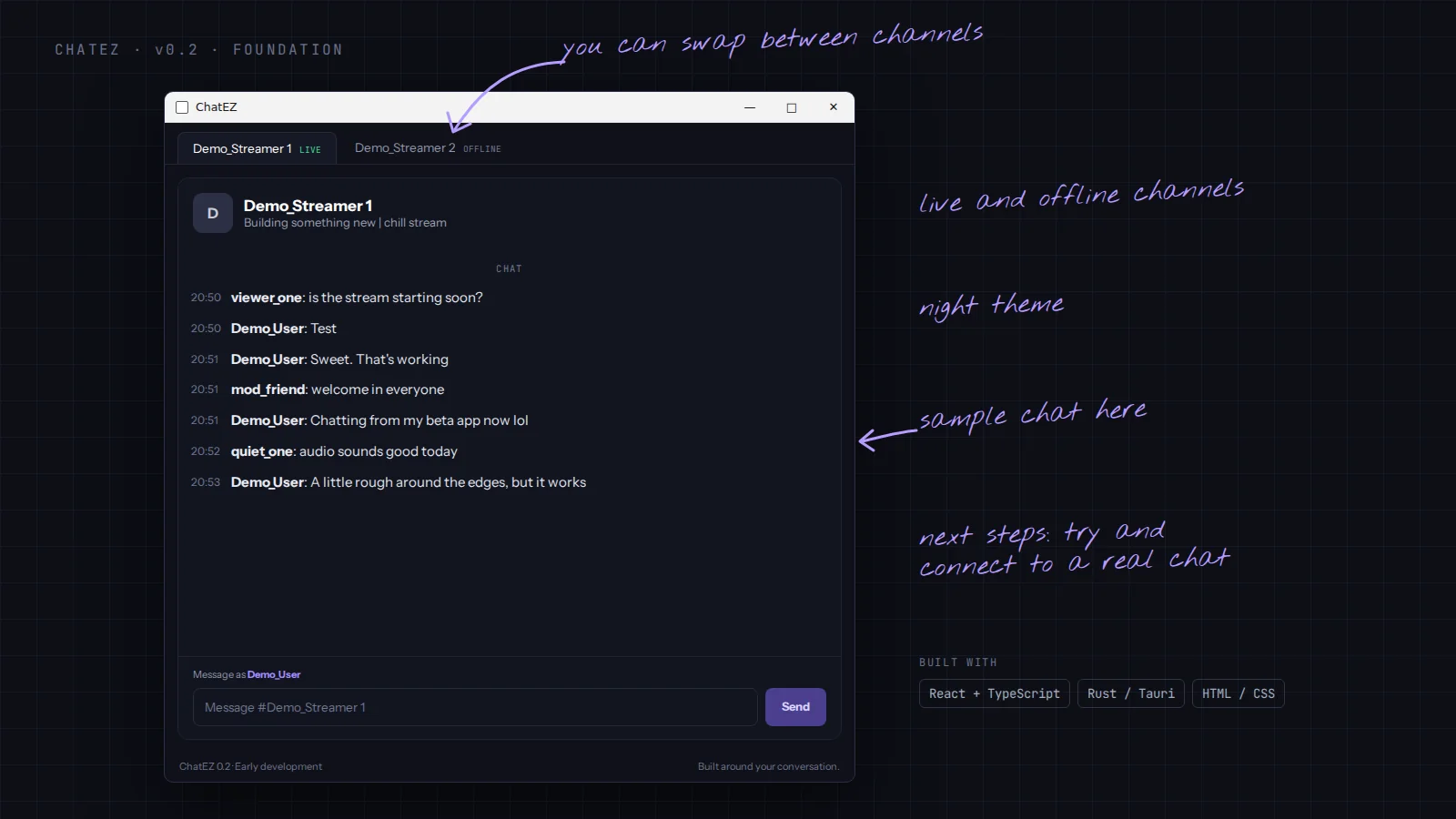
Task: Click 'Built around your conversation.' footer text
Action: pyautogui.click(x=768, y=766)
